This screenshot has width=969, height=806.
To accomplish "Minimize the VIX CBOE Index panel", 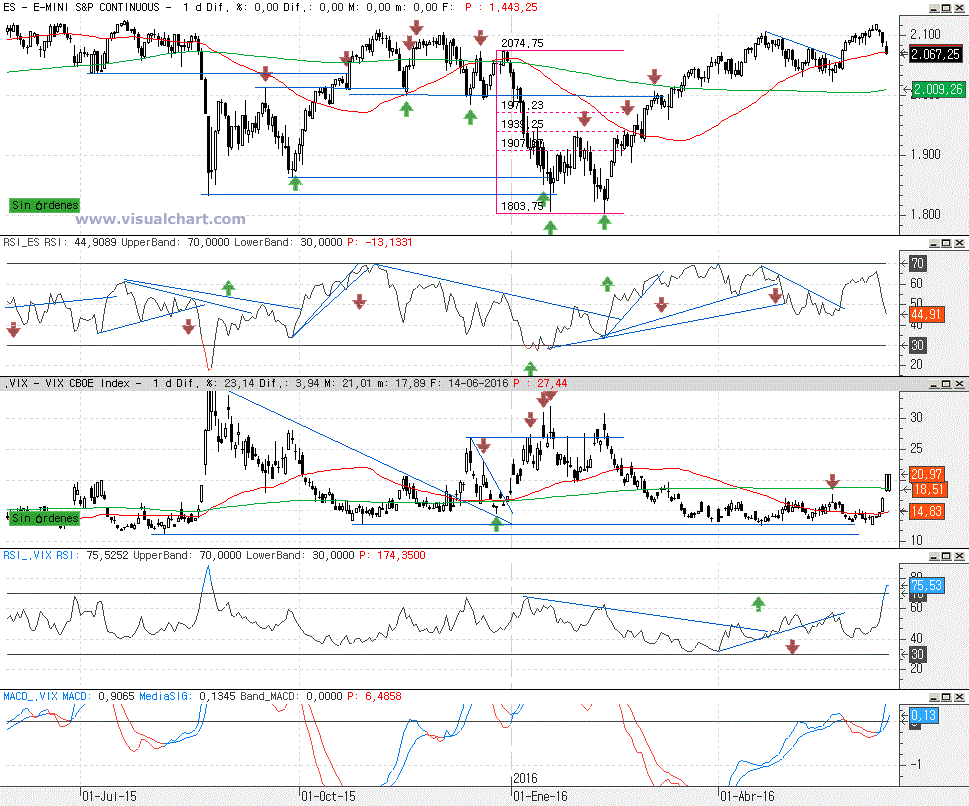I will click(x=933, y=384).
